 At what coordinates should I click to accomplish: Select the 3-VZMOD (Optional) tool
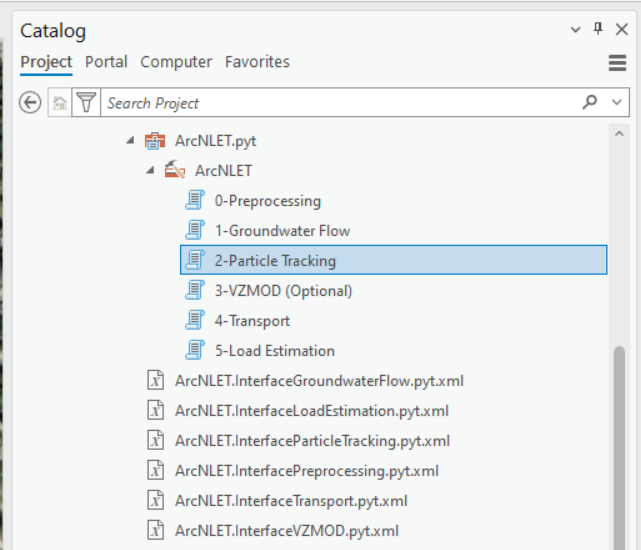pyautogui.click(x=283, y=291)
